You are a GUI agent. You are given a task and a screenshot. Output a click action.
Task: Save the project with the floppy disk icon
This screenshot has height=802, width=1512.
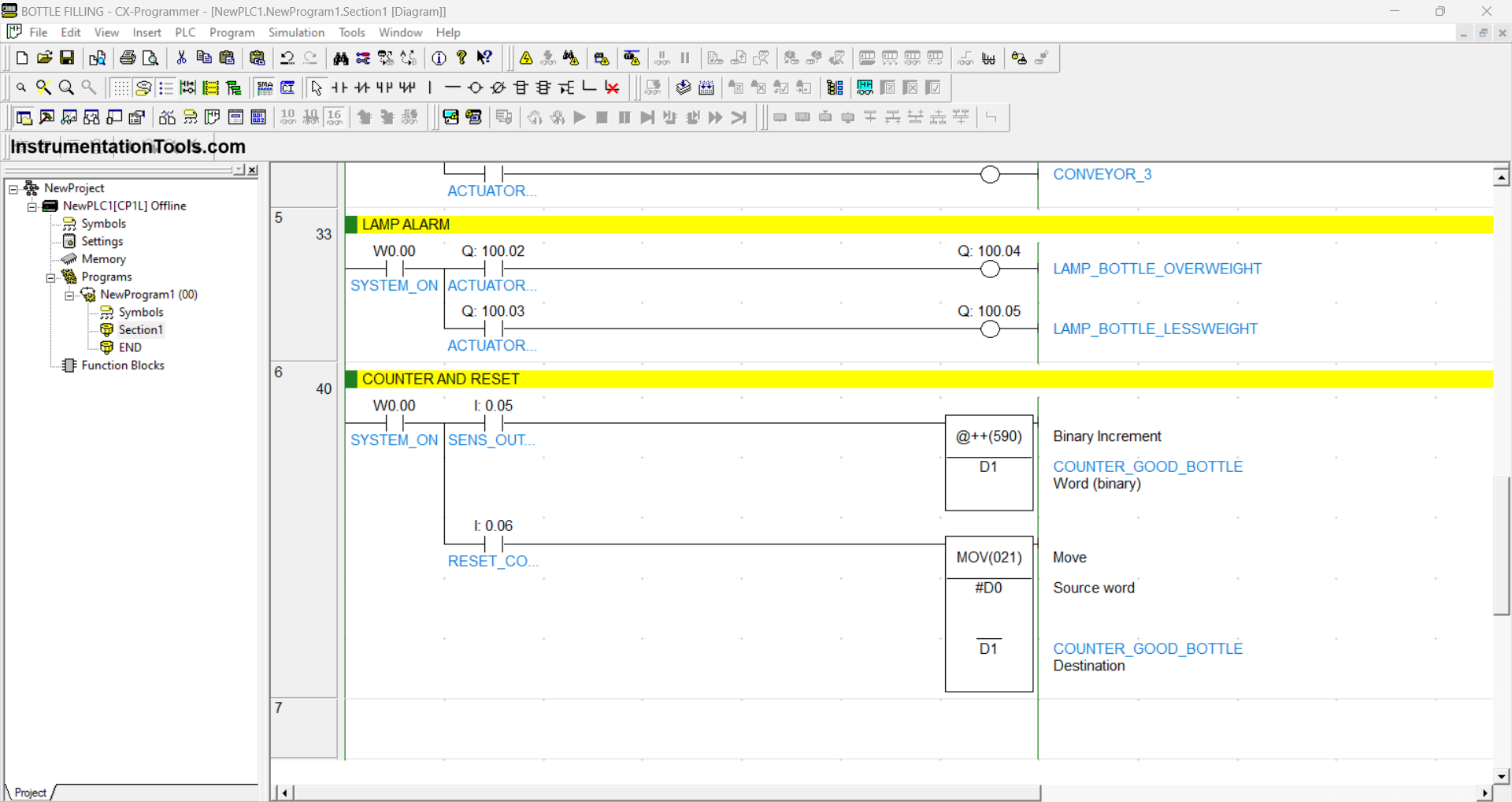pos(68,58)
